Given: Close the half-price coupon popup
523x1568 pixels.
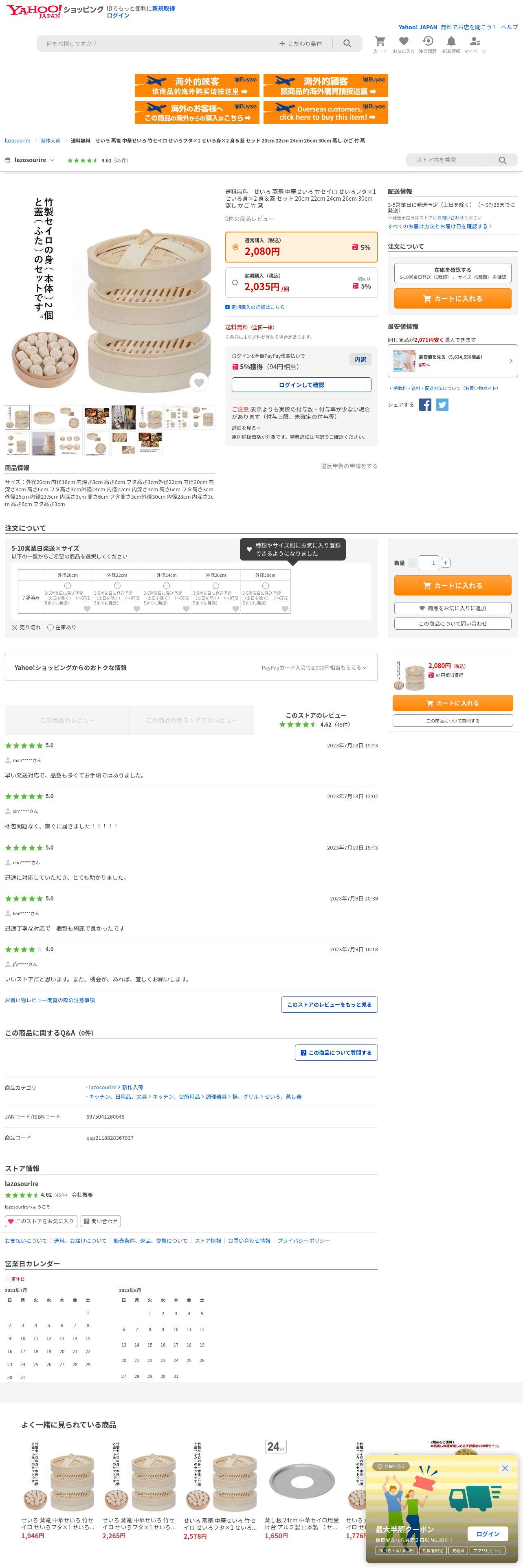Looking at the screenshot, I should pos(505,1468).
